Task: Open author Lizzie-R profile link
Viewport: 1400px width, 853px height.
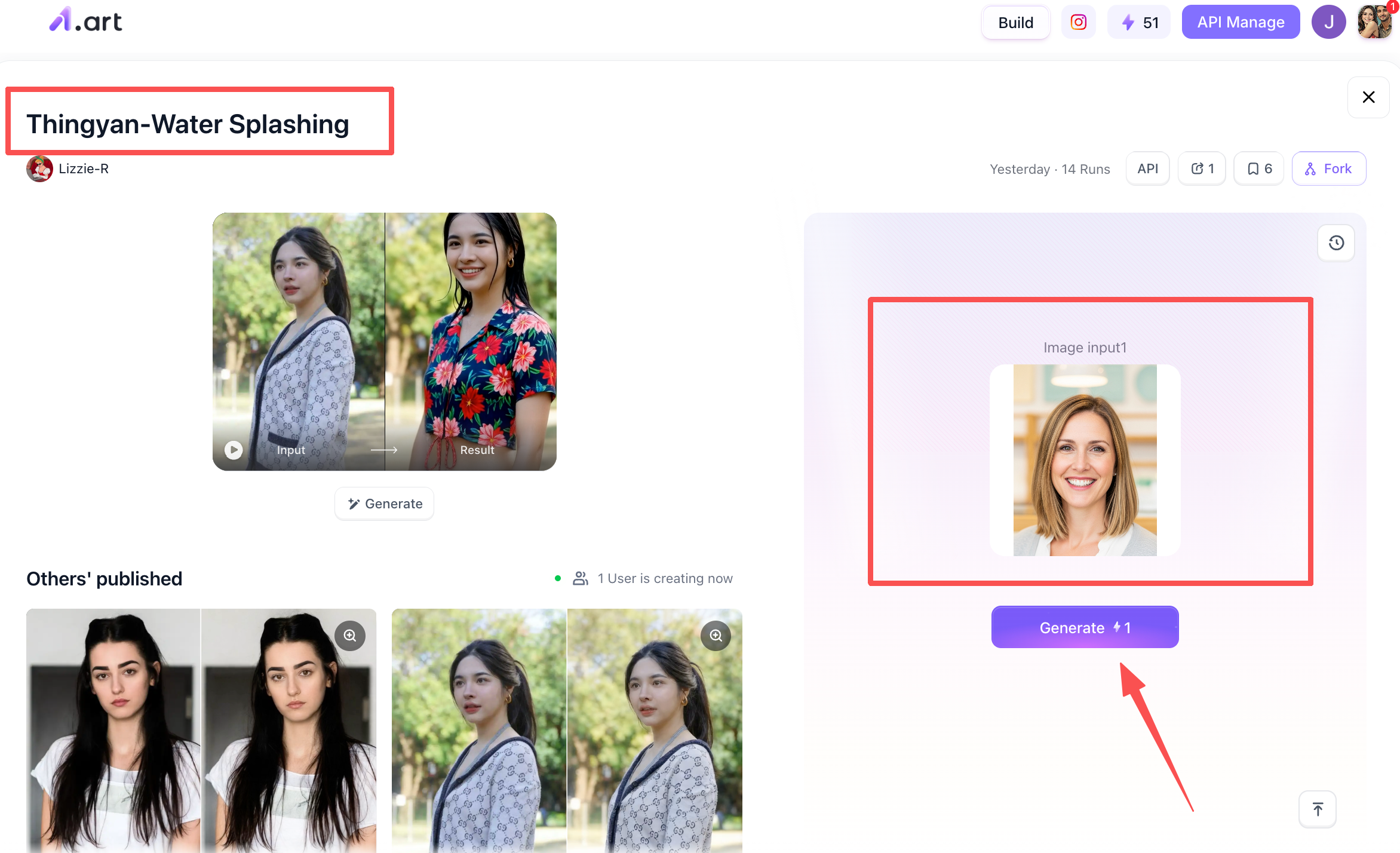Action: [83, 168]
